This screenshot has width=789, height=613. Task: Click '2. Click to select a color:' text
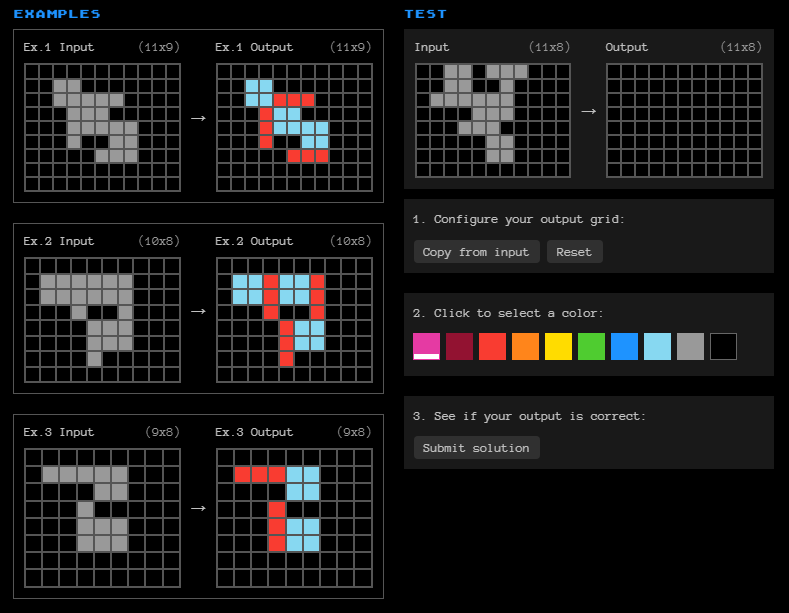point(508,313)
